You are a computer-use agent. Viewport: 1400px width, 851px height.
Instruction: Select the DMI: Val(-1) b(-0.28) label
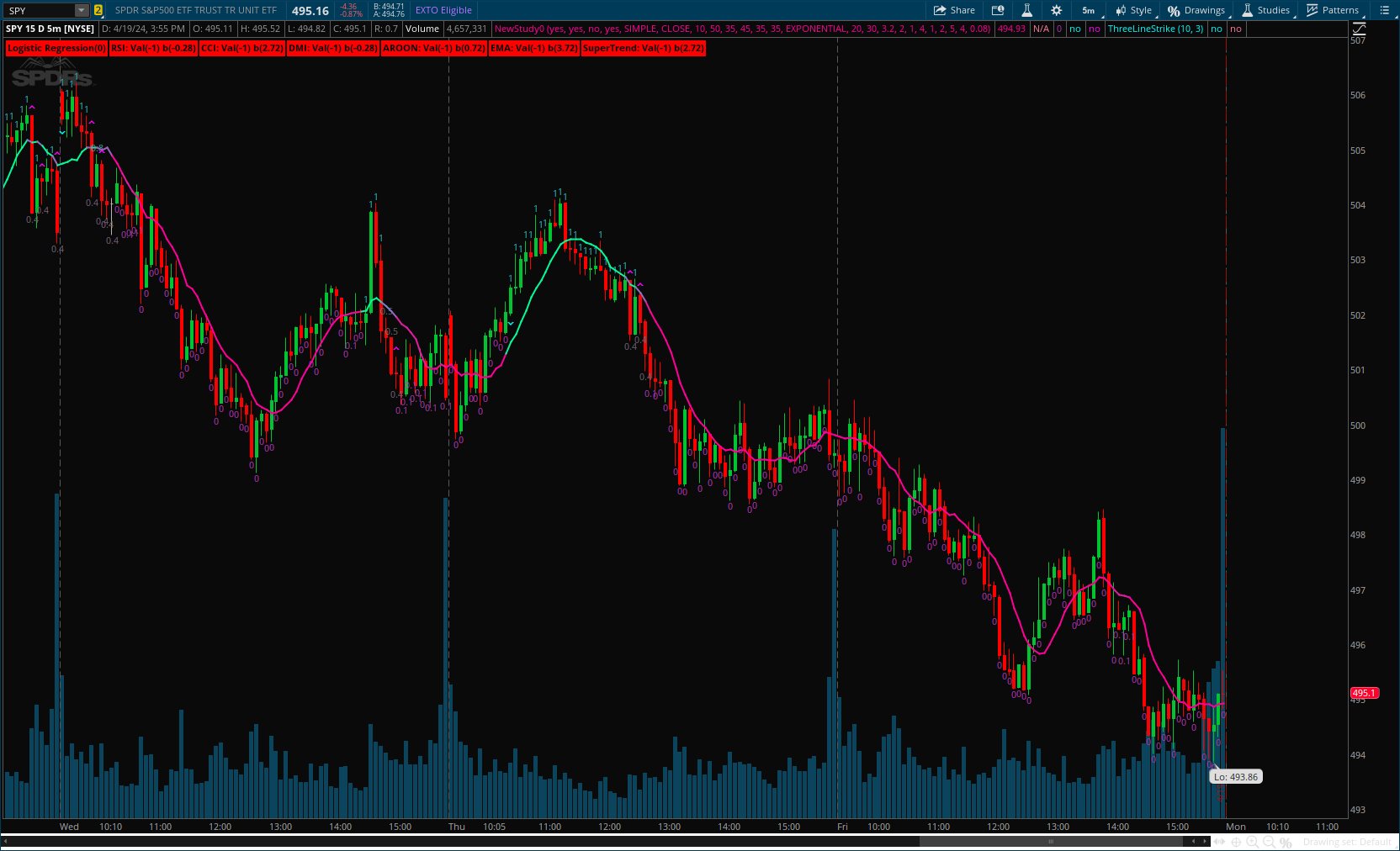tap(333, 48)
